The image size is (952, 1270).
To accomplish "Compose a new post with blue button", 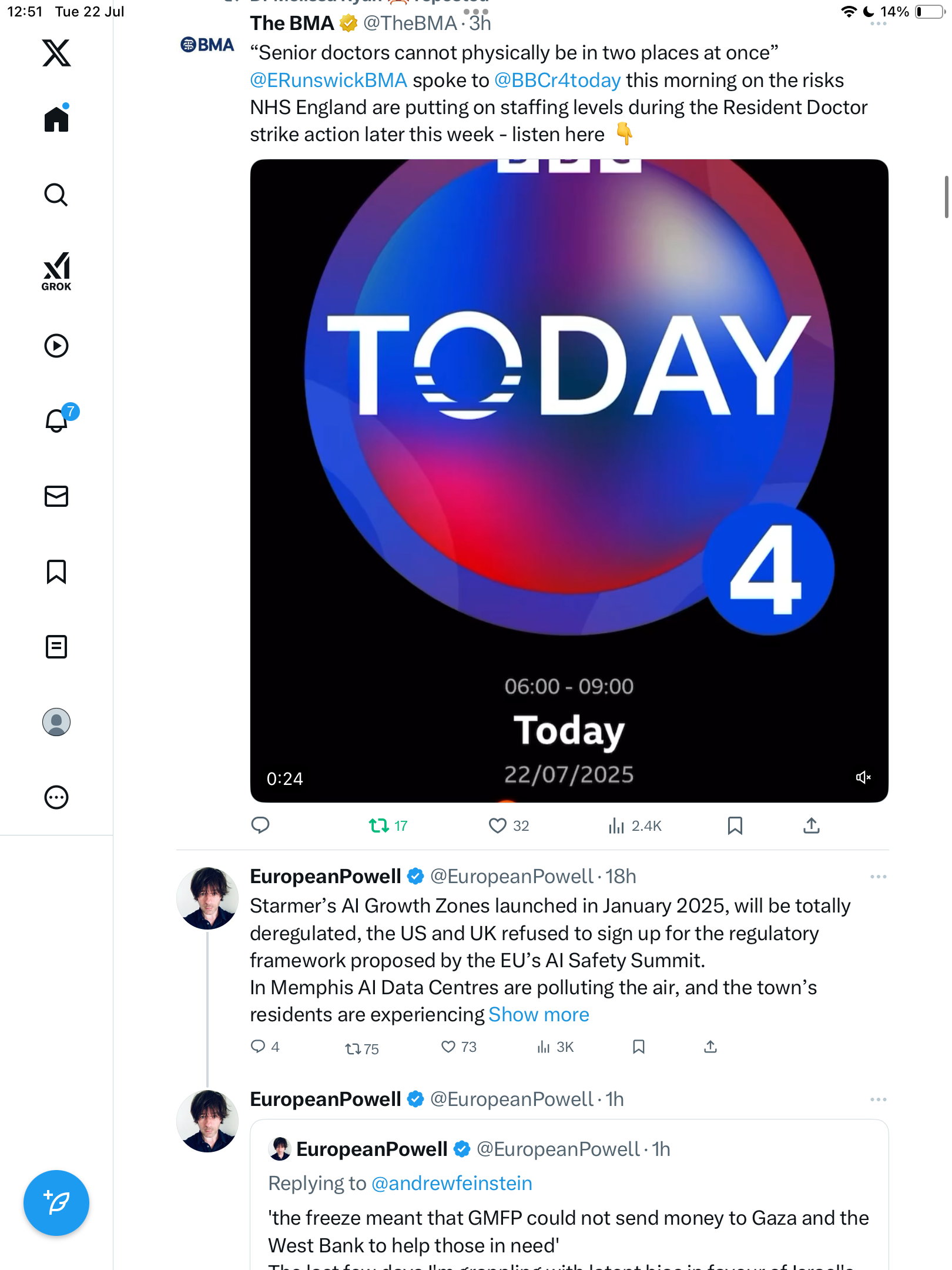I will (x=56, y=1203).
